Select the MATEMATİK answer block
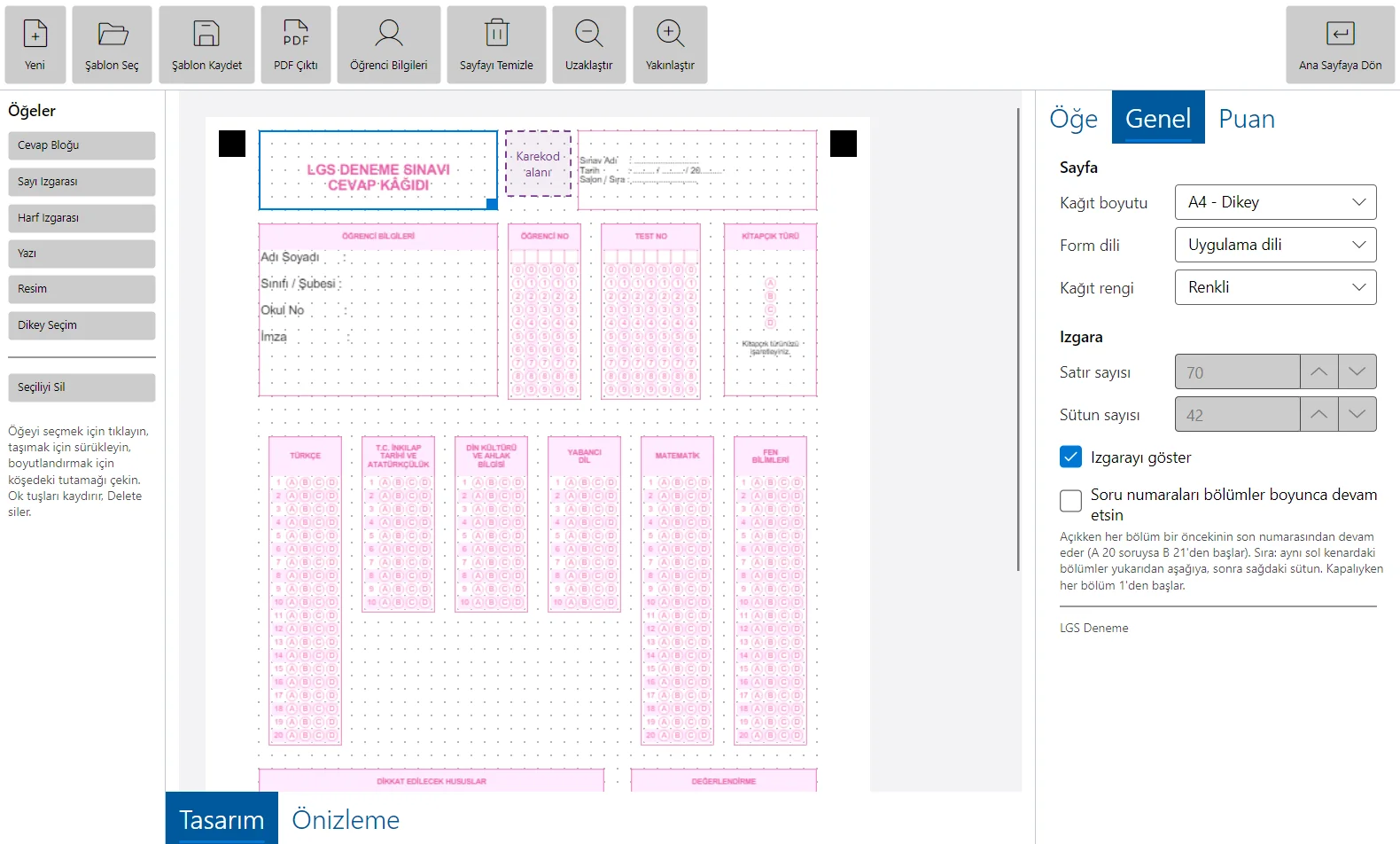Image resolution: width=1400 pixels, height=844 pixels. pyautogui.click(x=677, y=590)
